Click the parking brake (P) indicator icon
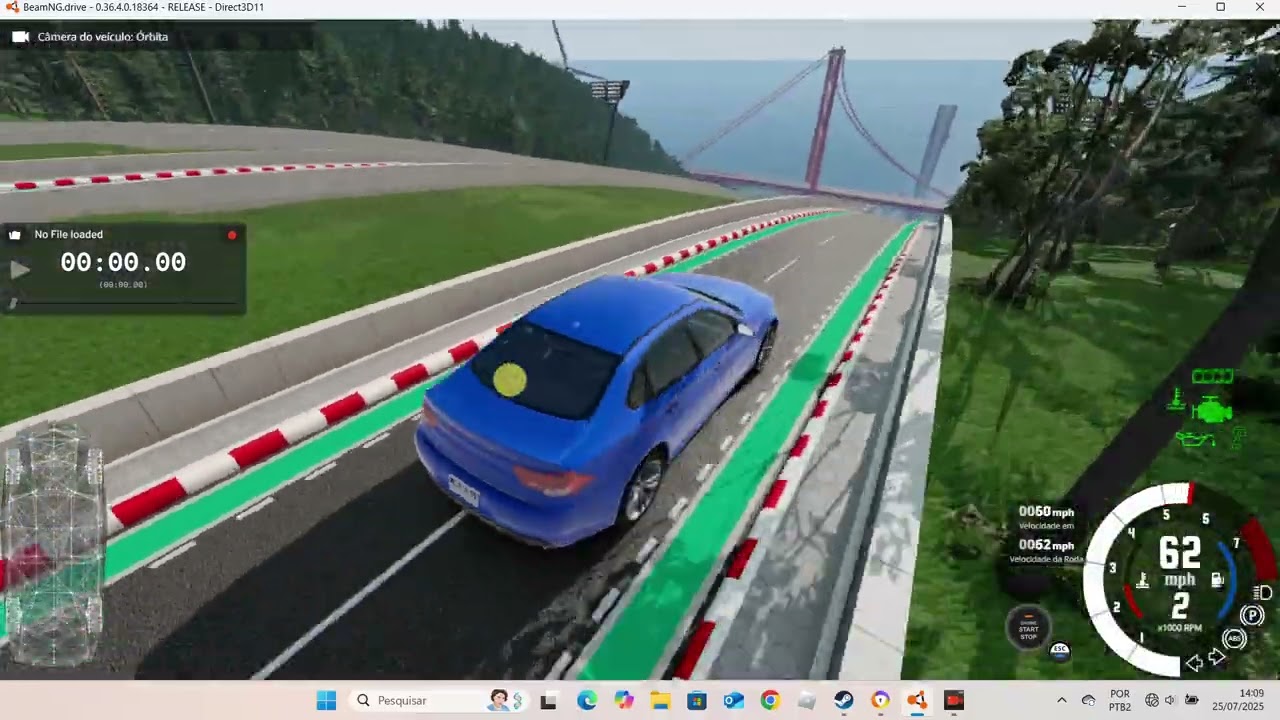 [1251, 615]
